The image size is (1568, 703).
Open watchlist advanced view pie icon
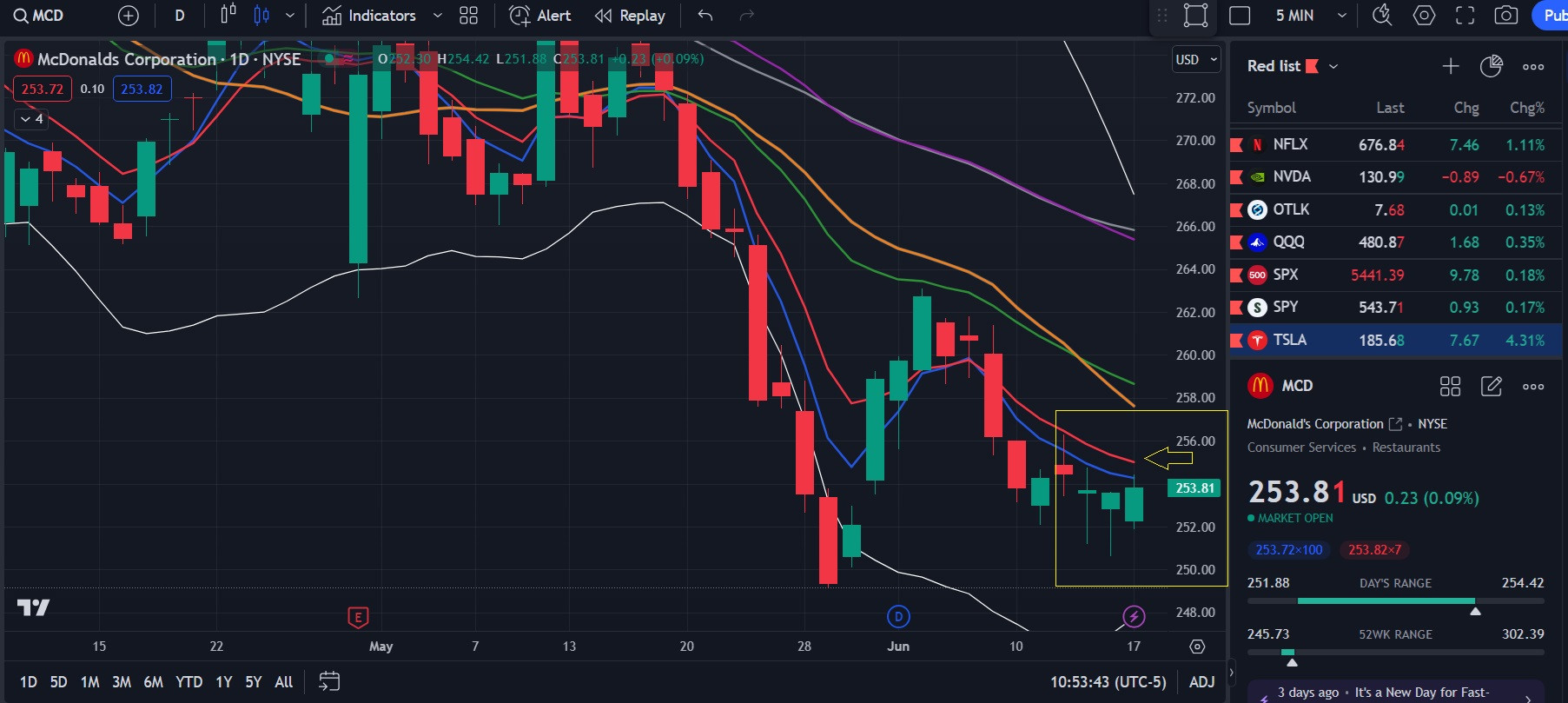pos(1492,66)
